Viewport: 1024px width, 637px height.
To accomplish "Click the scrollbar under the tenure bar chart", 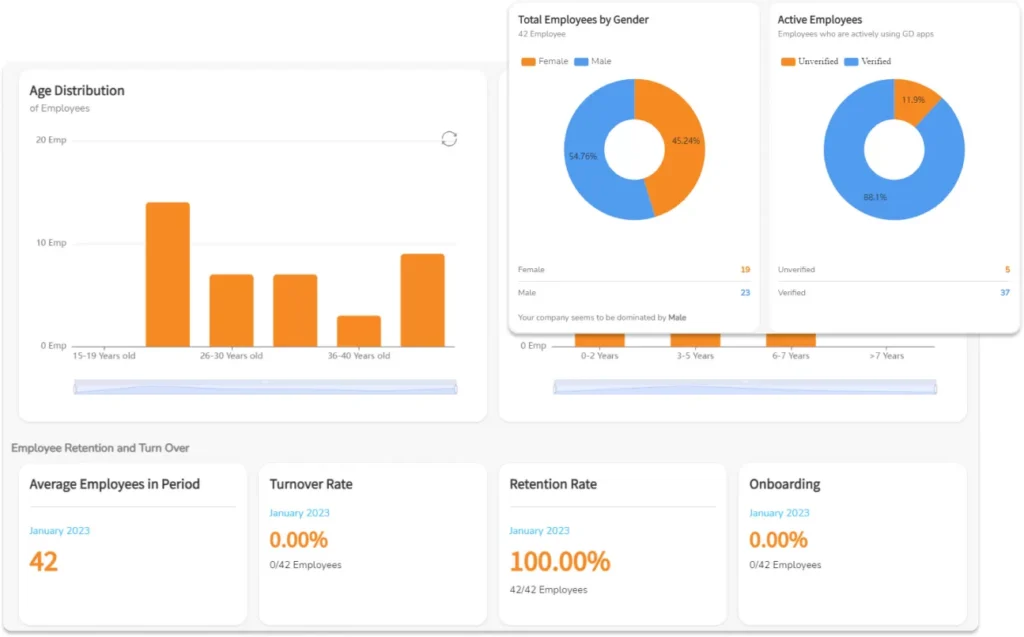I will click(x=743, y=385).
